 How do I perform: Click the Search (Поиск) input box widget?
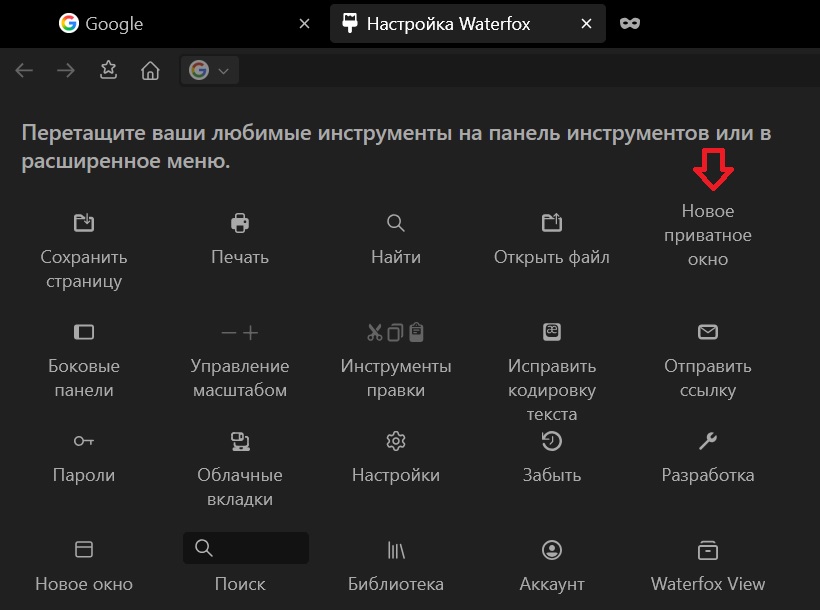coord(246,548)
